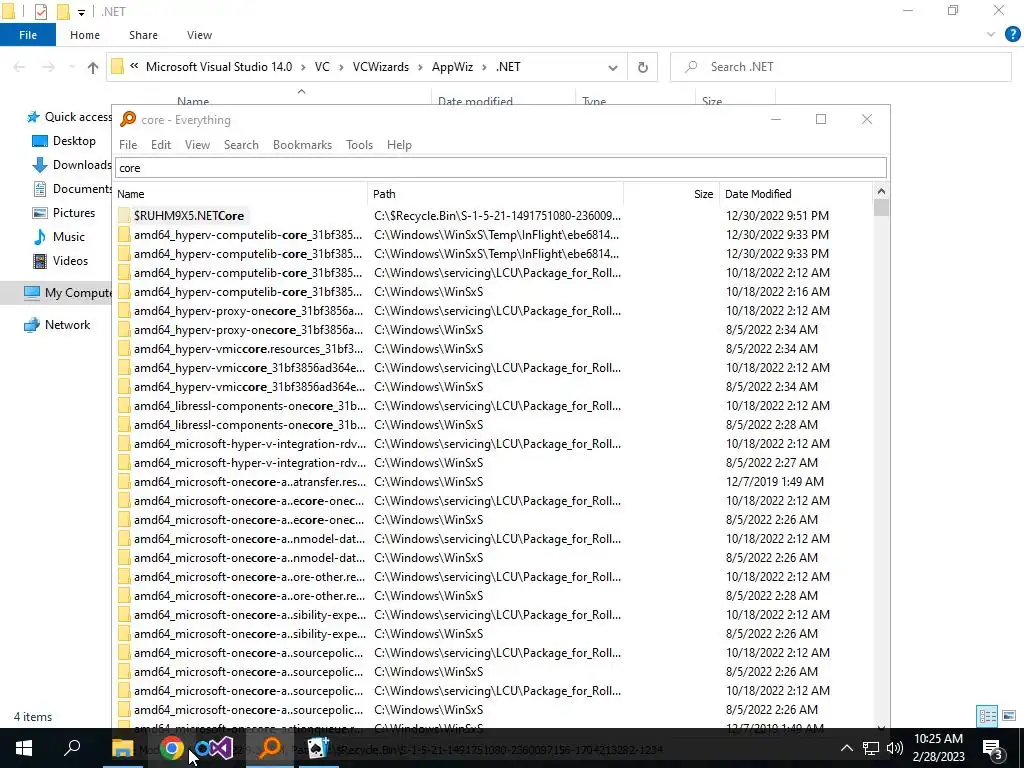Viewport: 1024px width, 768px height.
Task: Open the Windows Start menu
Action: tap(24, 748)
